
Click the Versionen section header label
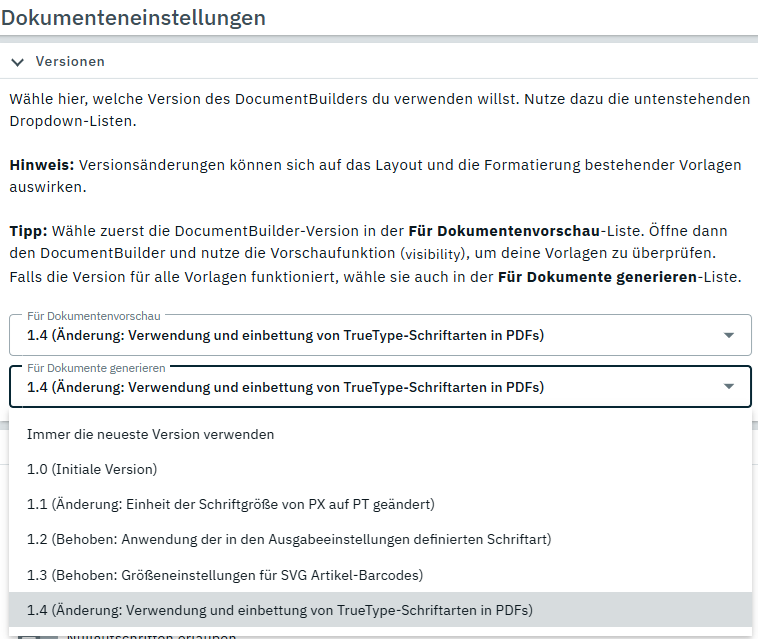pos(70,62)
